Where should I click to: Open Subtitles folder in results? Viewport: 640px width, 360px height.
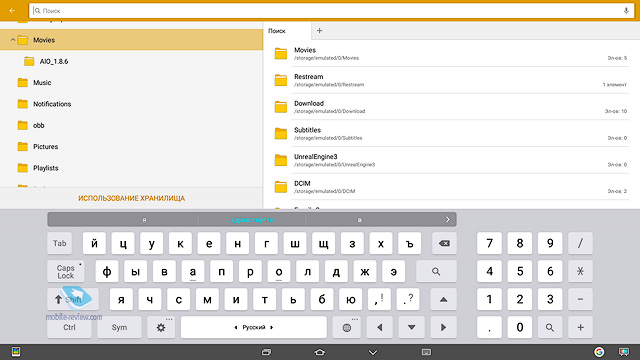451,133
